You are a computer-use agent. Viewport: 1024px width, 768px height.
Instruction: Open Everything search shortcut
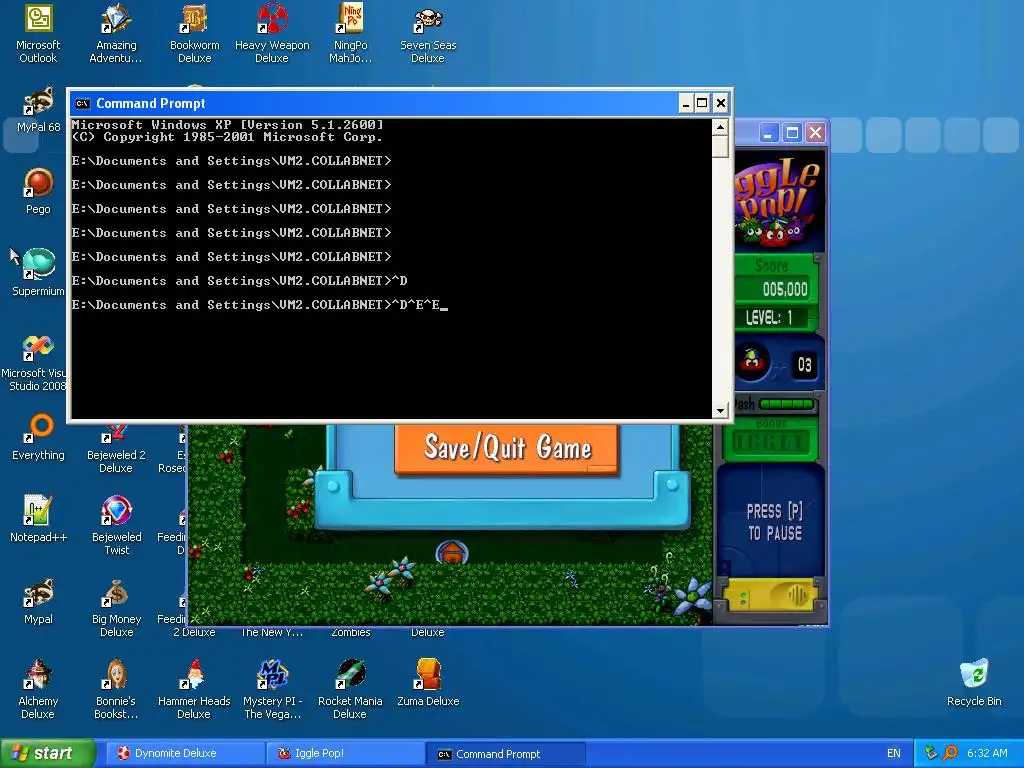[38, 438]
